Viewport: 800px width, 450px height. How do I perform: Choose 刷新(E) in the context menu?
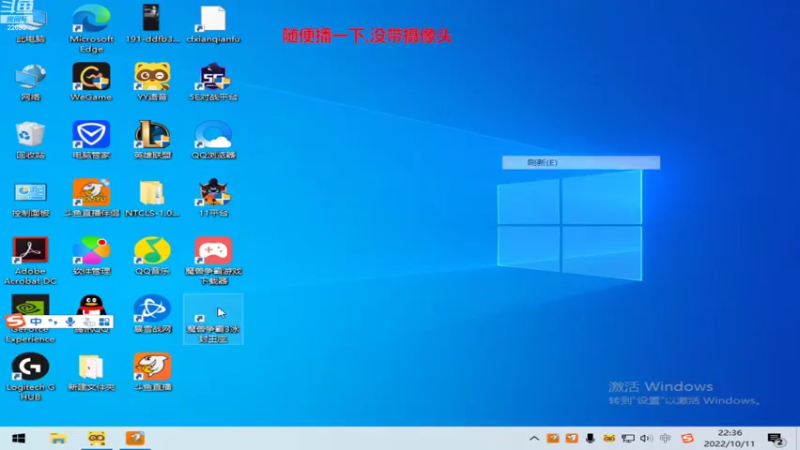coord(581,162)
